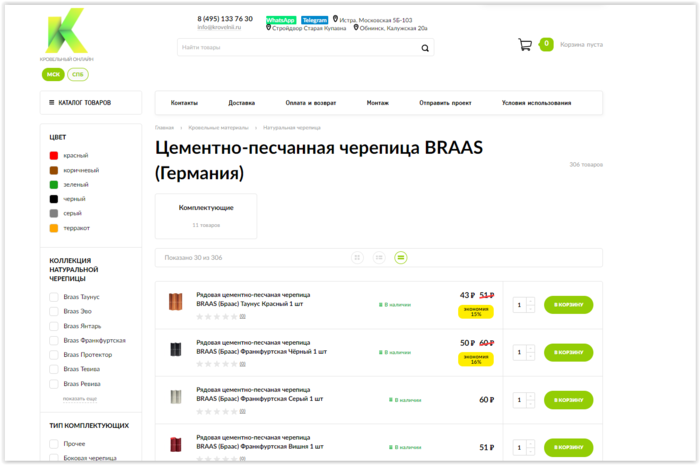Open the Монтаж menu item
The height and width of the screenshot is (465, 700).
(x=378, y=103)
